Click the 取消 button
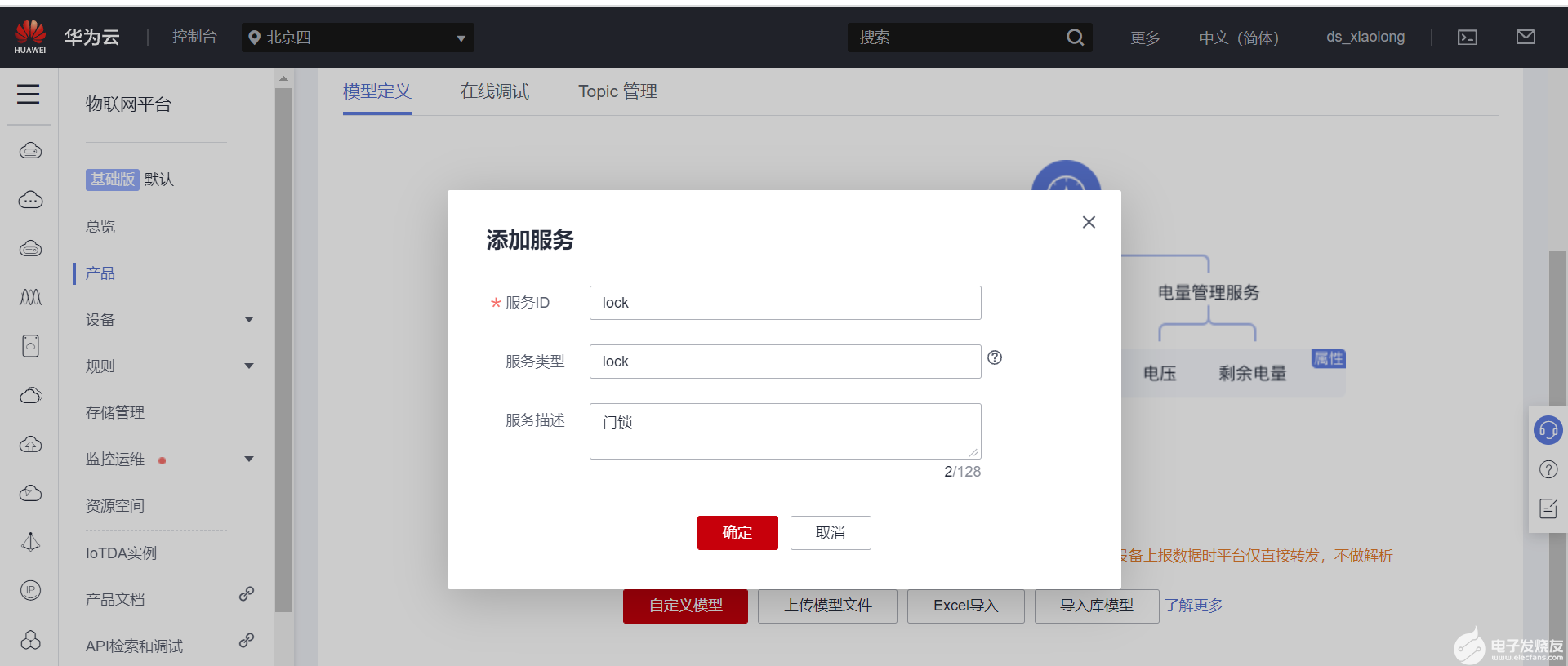This screenshot has width=1568, height=666. pos(831,533)
